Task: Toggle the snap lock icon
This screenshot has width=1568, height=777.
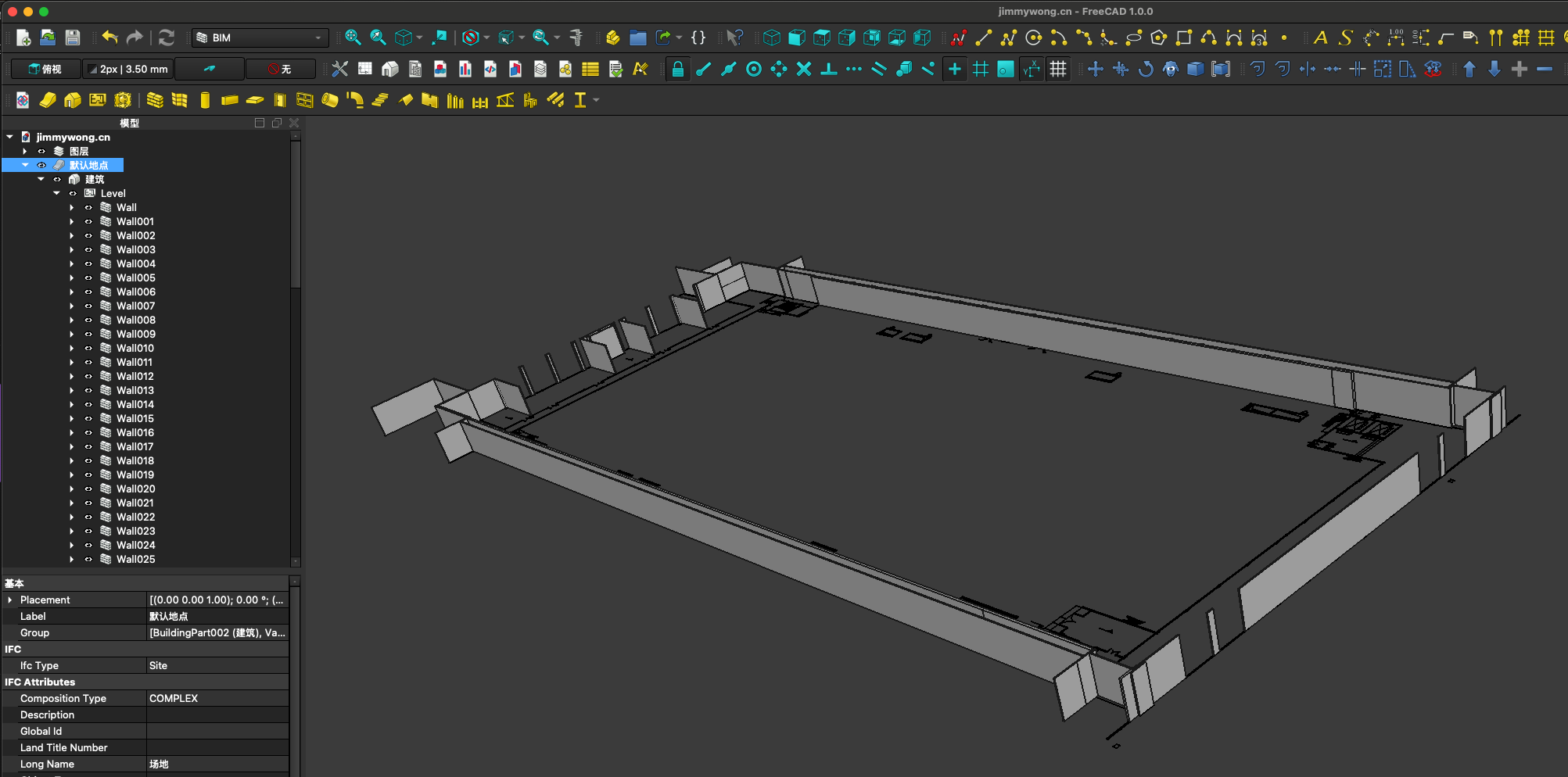Action: 677,69
